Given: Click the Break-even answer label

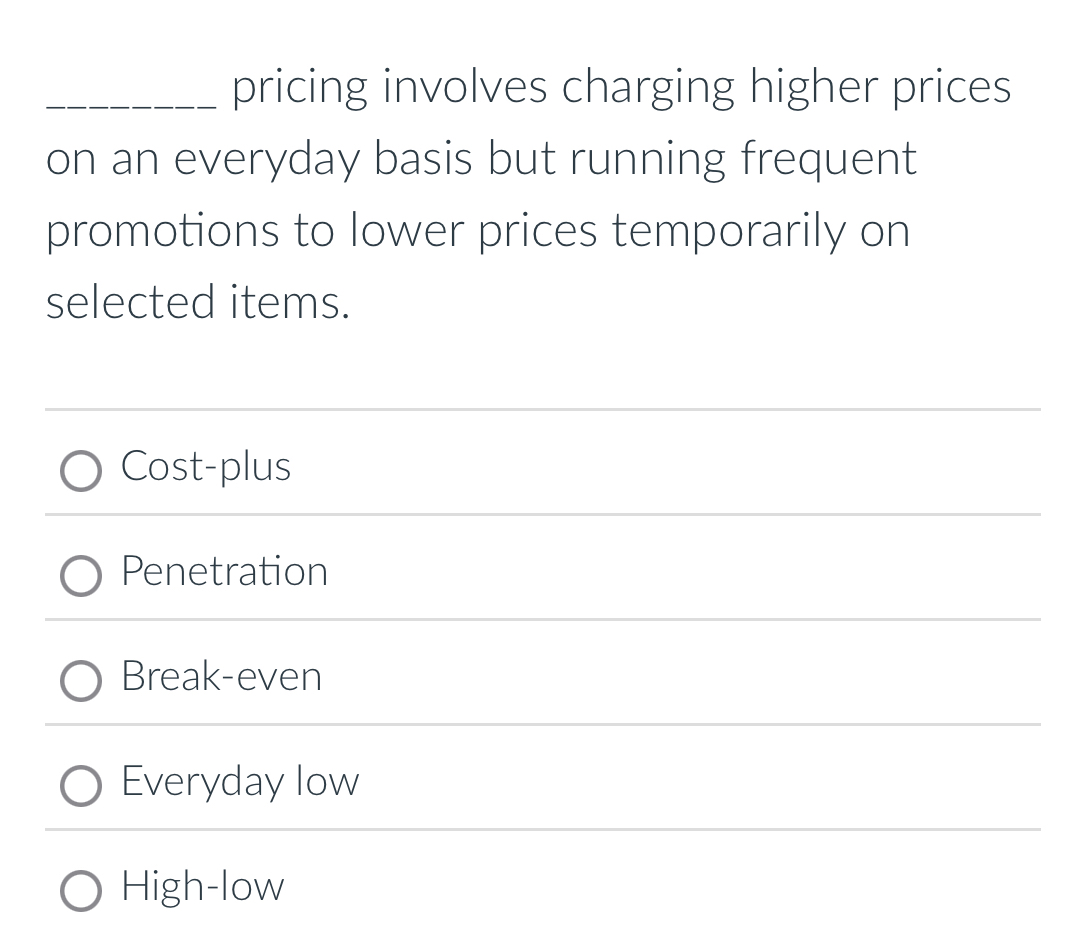Looking at the screenshot, I should coord(220,678).
